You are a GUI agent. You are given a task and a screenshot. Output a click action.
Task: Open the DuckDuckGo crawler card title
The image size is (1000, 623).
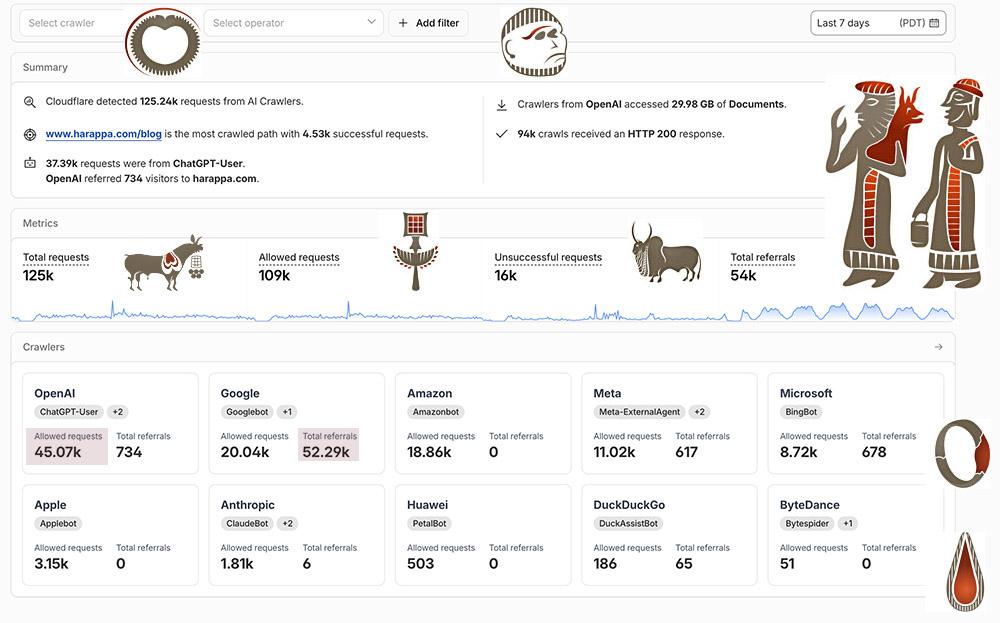click(629, 505)
